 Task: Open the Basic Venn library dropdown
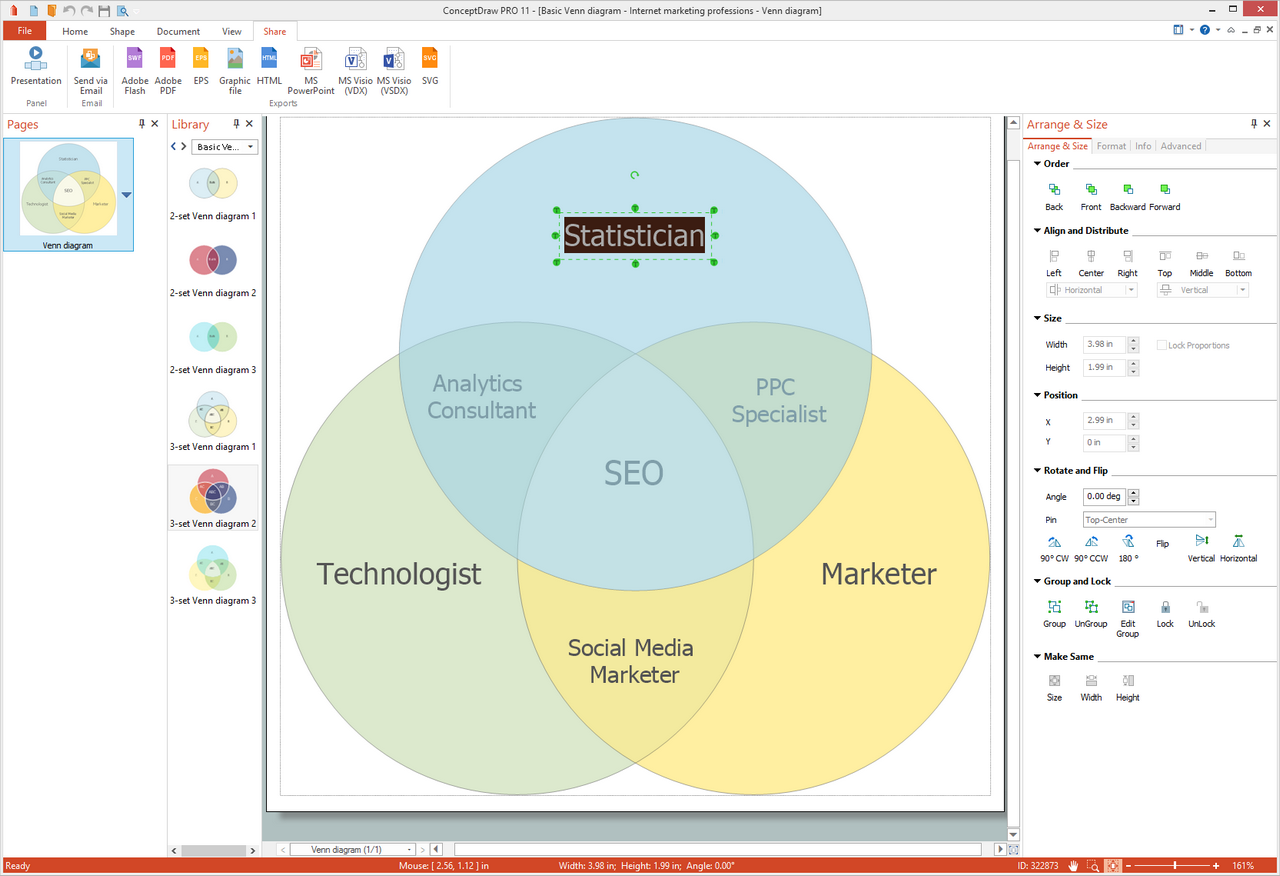point(224,147)
